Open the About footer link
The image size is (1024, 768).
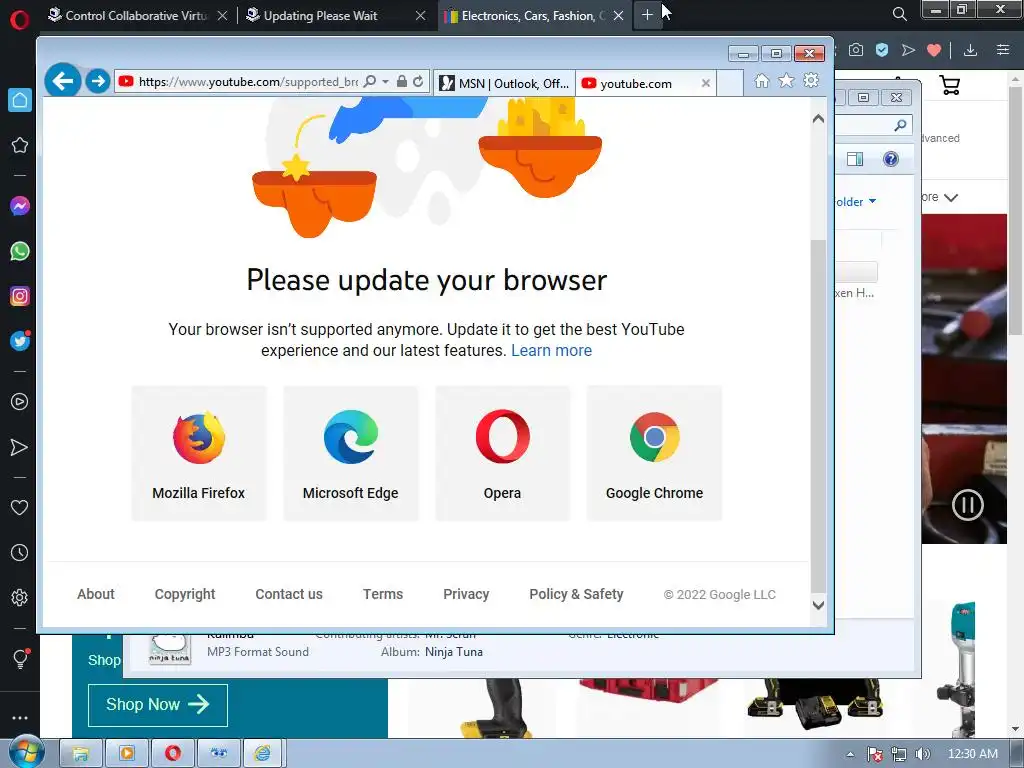click(x=95, y=594)
